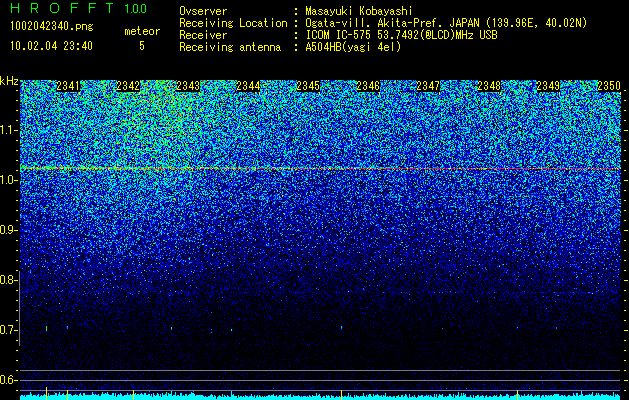Click the 1.1 frequency axis label

pos(8,130)
